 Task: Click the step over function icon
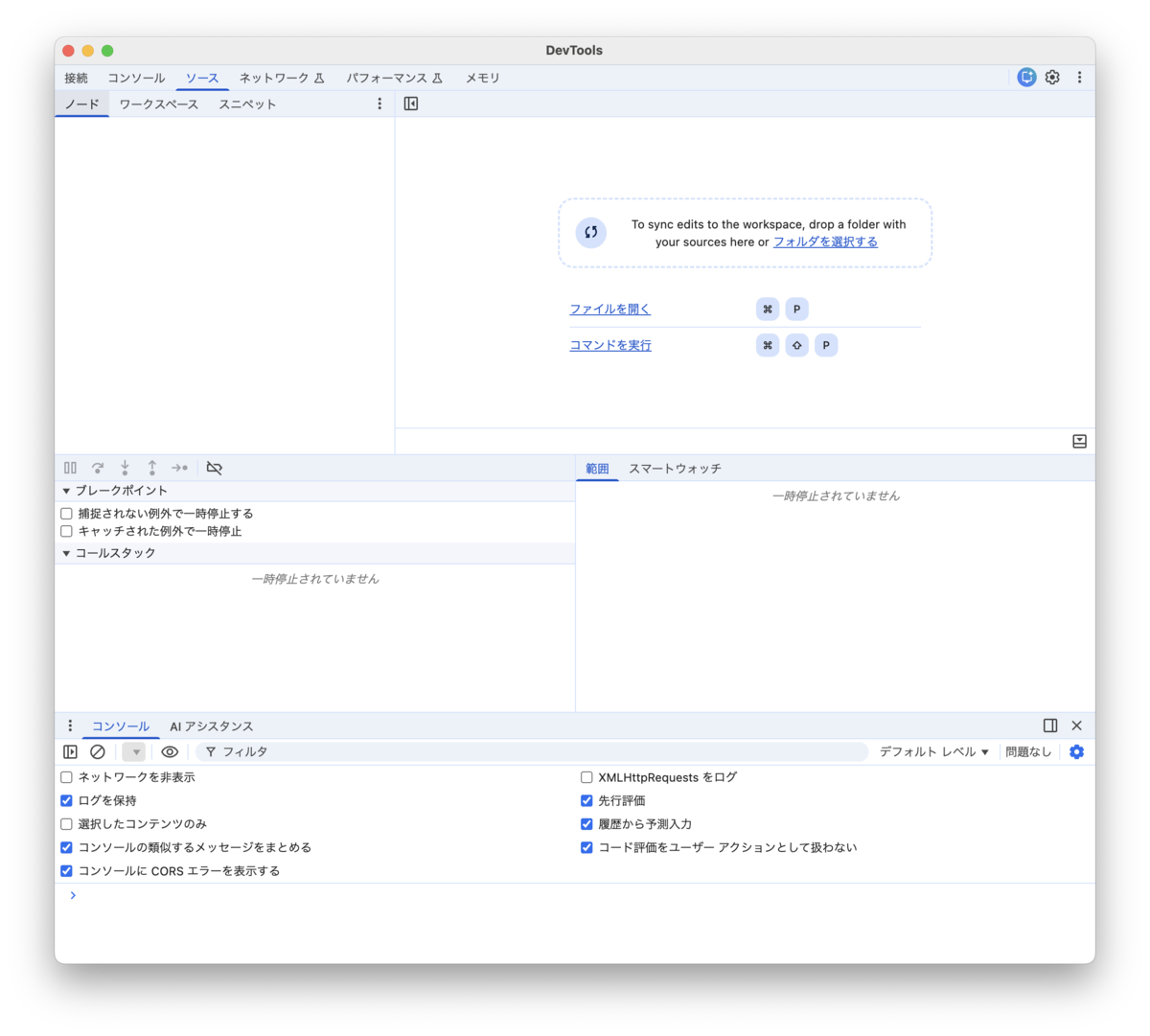pyautogui.click(x=98, y=468)
